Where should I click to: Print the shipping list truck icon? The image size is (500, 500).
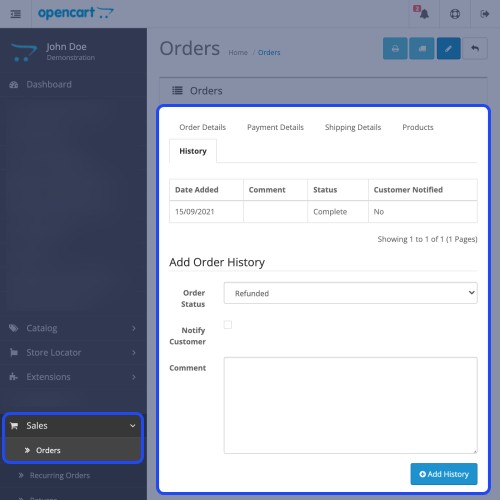coord(422,49)
